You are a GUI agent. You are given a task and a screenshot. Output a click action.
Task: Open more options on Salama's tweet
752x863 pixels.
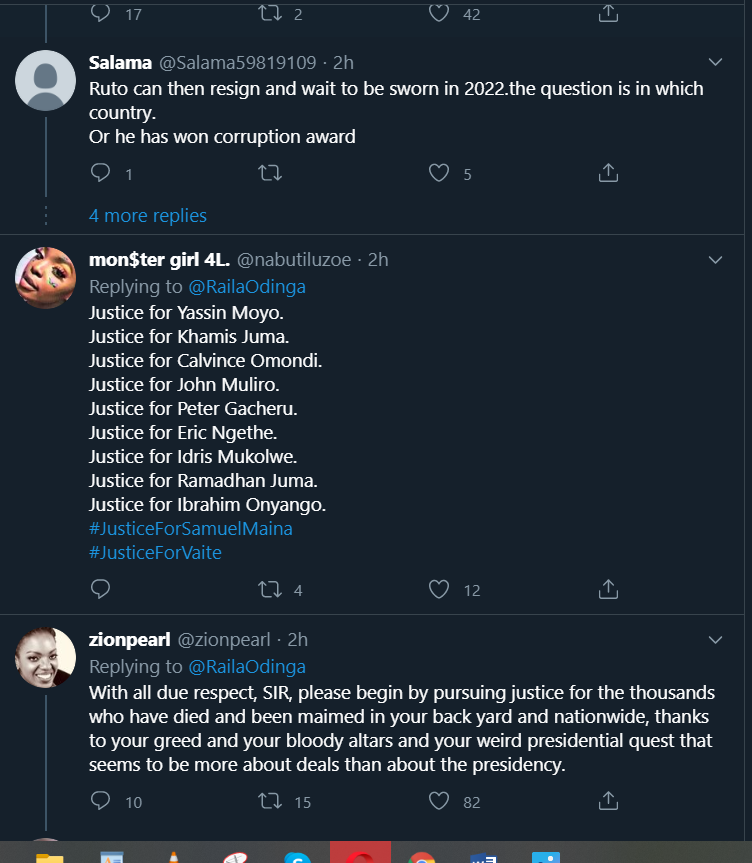[715, 62]
